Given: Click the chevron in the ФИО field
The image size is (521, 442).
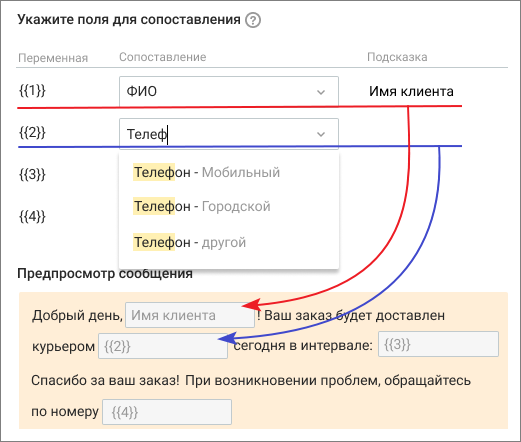Looking at the screenshot, I should point(321,92).
